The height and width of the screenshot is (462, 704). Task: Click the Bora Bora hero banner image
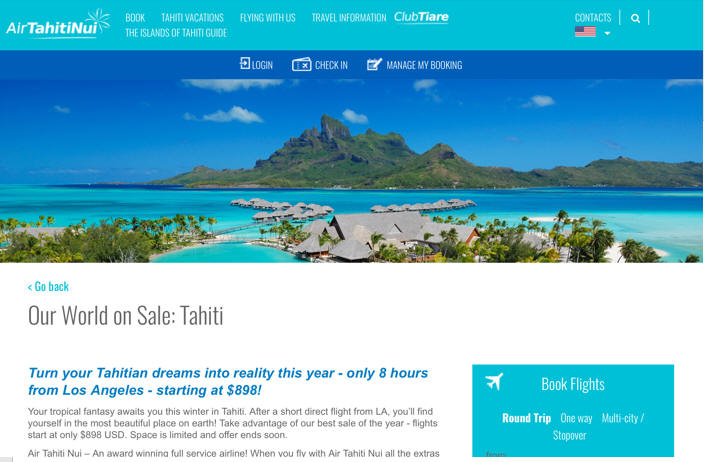point(352,171)
